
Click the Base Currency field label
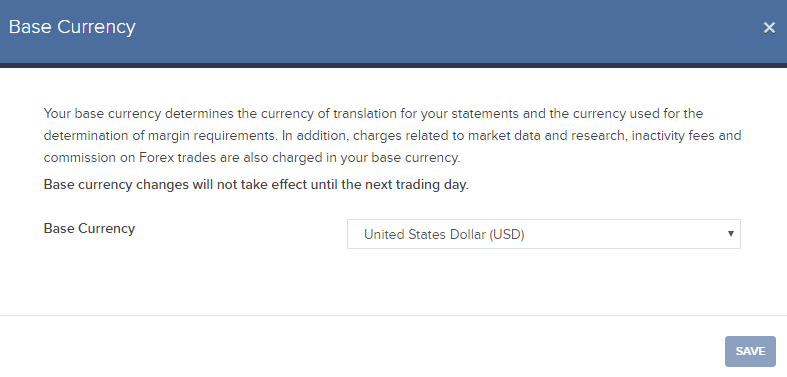pyautogui.click(x=89, y=229)
